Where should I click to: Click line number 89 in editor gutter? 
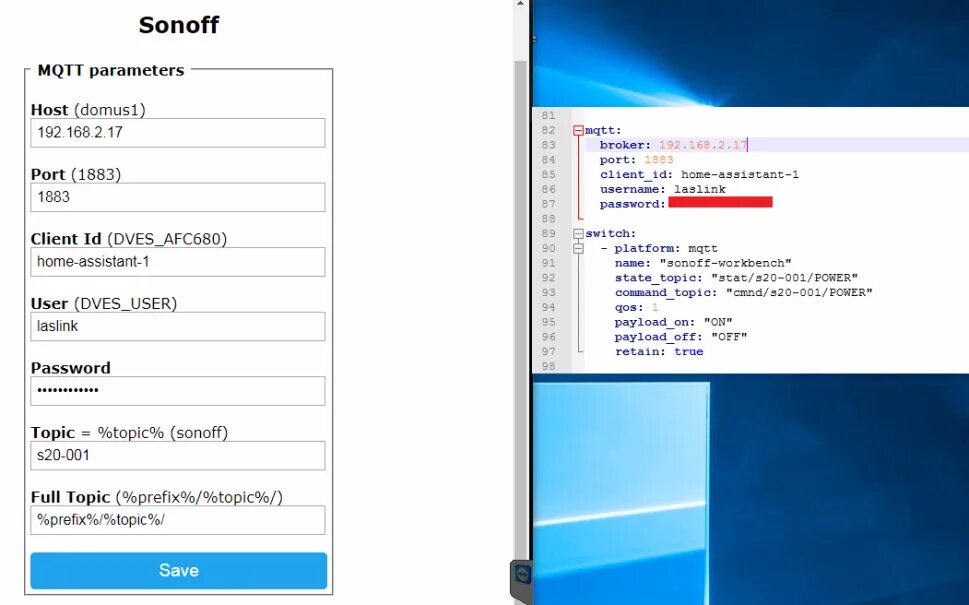coord(548,234)
